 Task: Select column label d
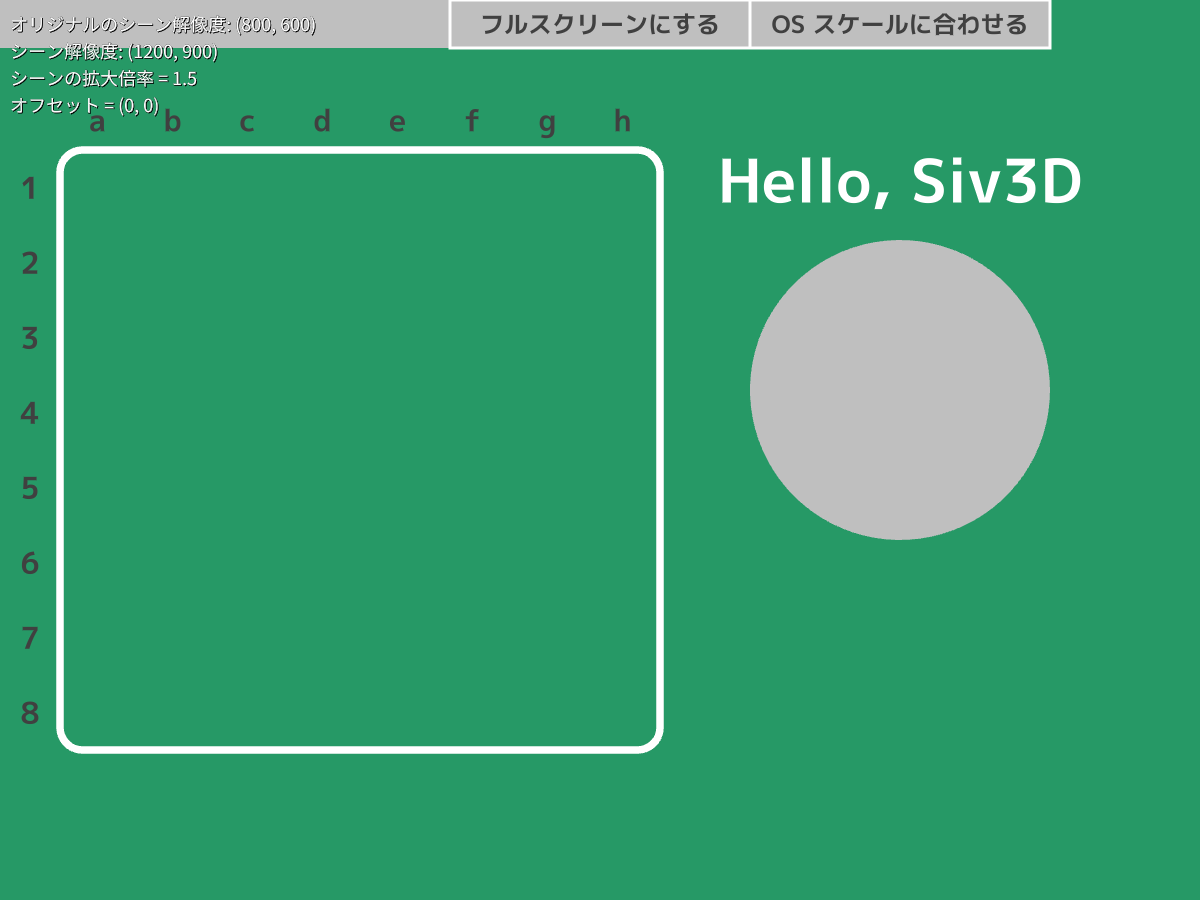point(322,121)
